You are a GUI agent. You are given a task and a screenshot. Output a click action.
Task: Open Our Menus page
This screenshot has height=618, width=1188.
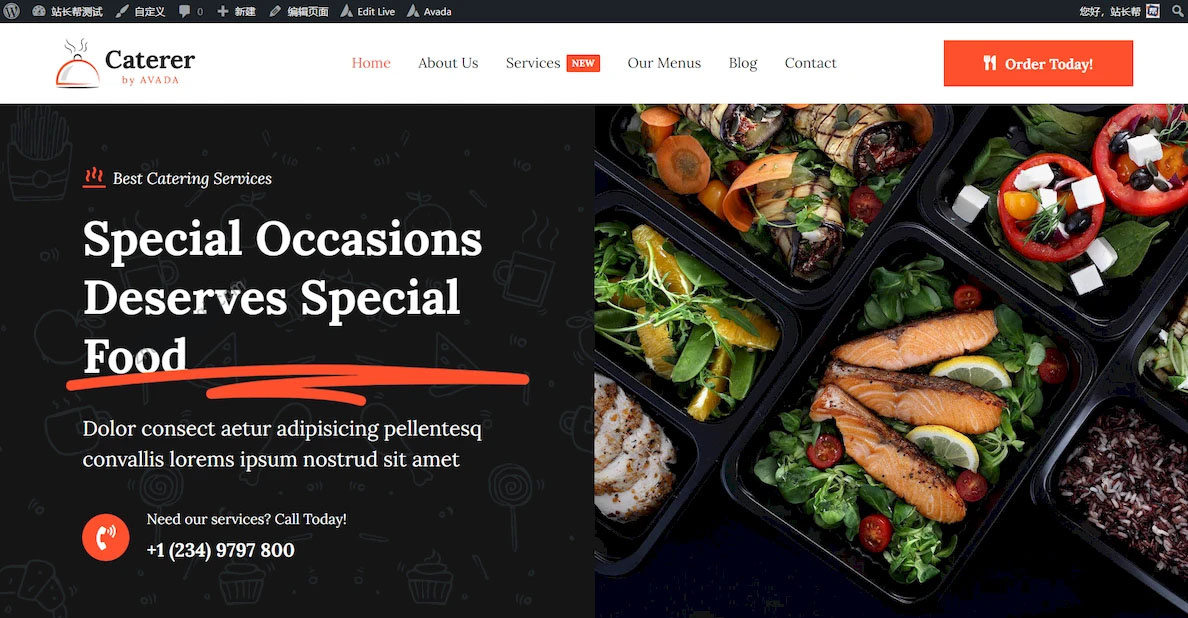(x=664, y=63)
